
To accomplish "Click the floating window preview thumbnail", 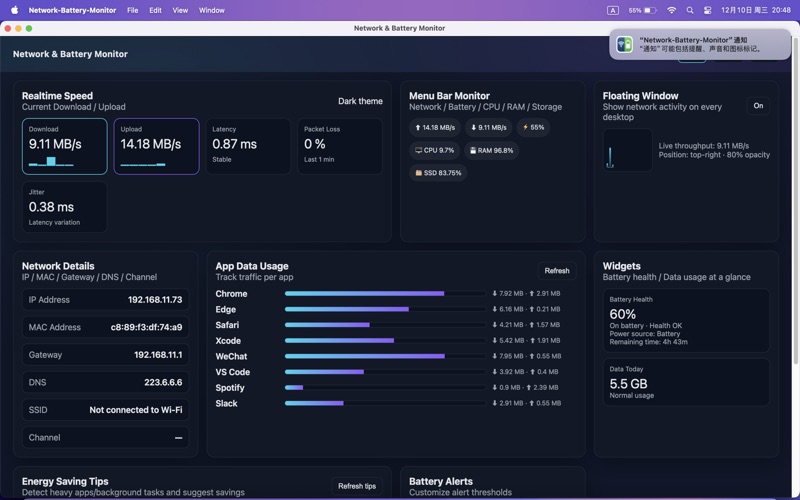I will (627, 150).
